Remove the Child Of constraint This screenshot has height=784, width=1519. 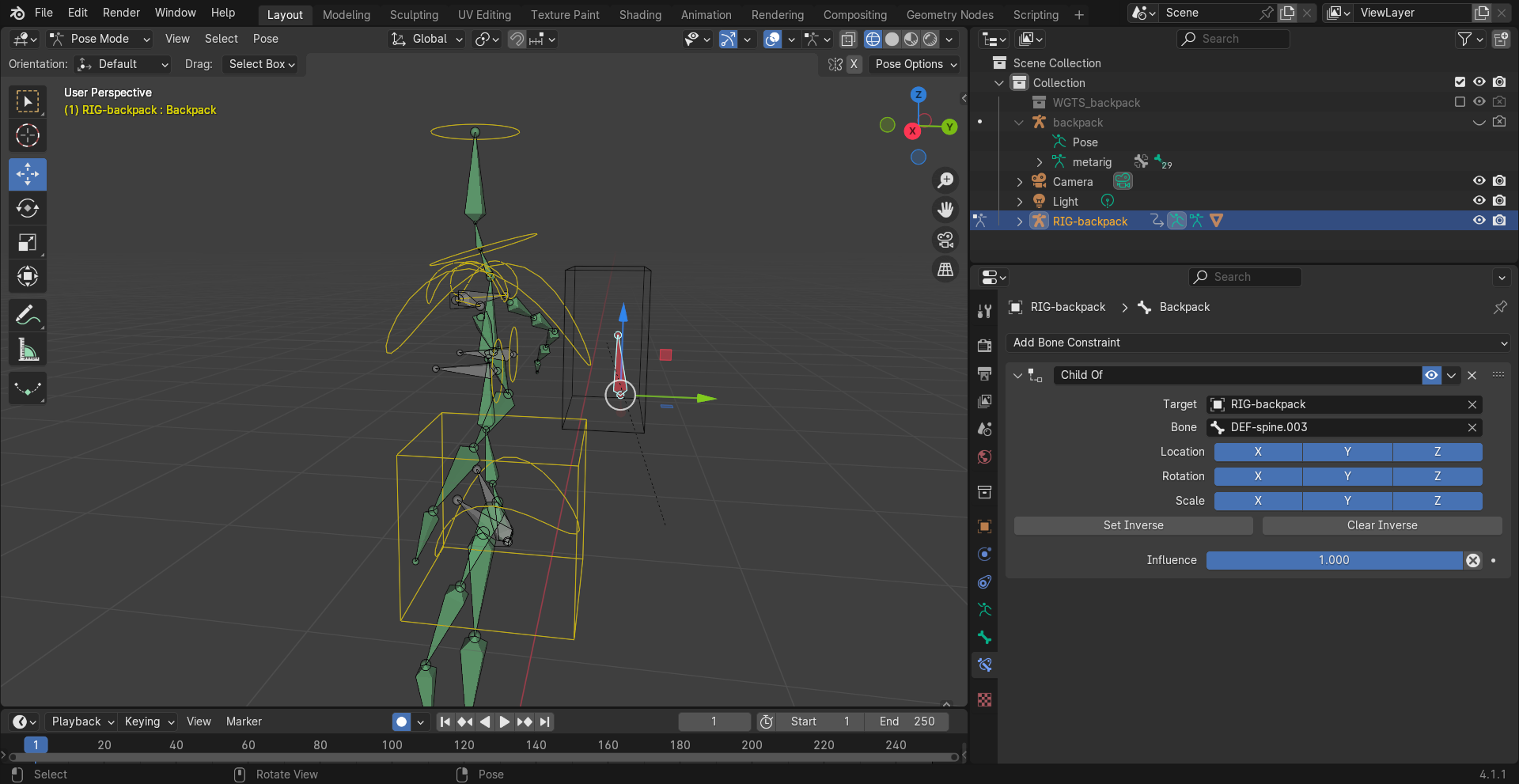pyautogui.click(x=1472, y=376)
